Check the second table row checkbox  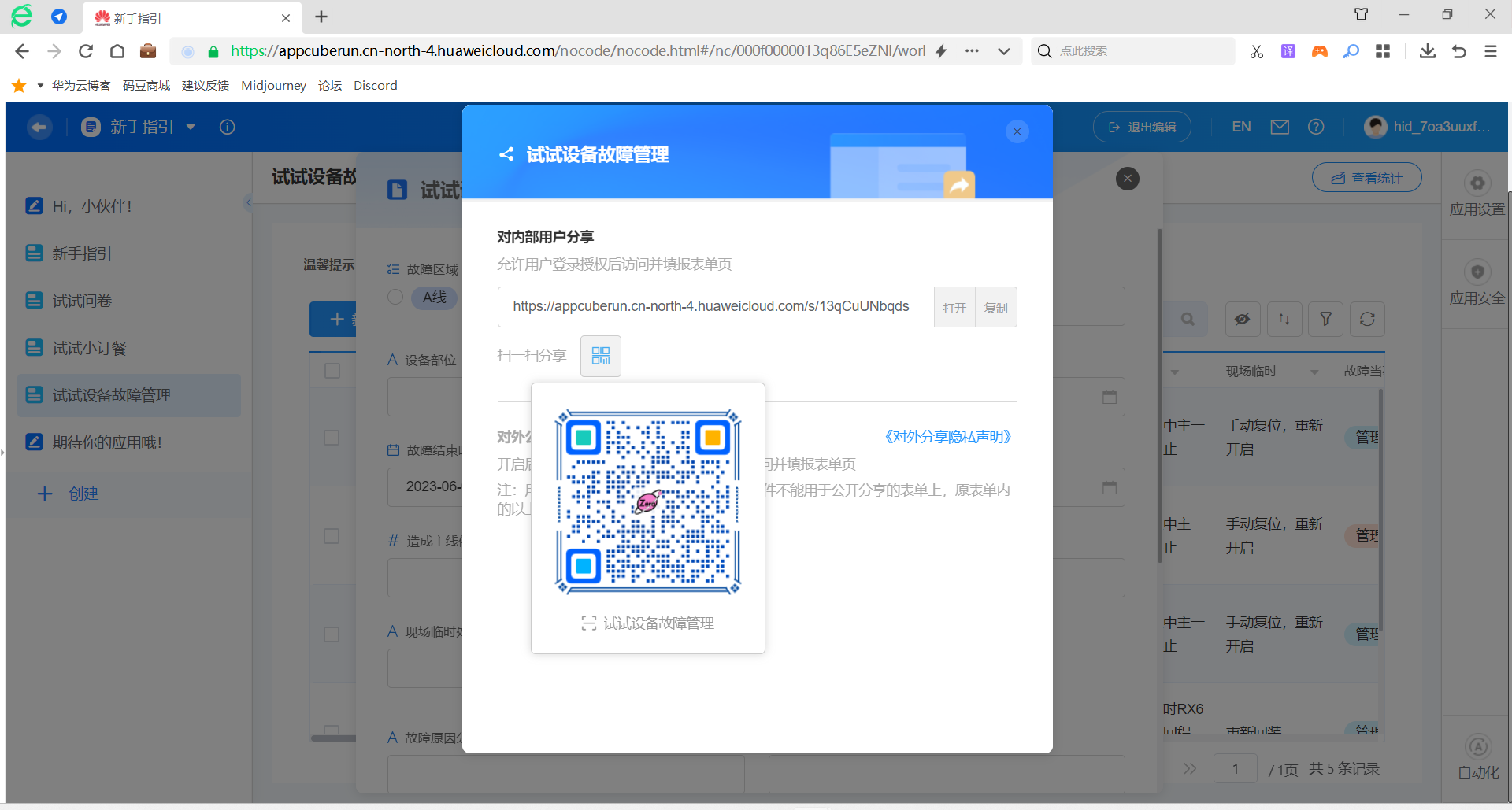(332, 536)
